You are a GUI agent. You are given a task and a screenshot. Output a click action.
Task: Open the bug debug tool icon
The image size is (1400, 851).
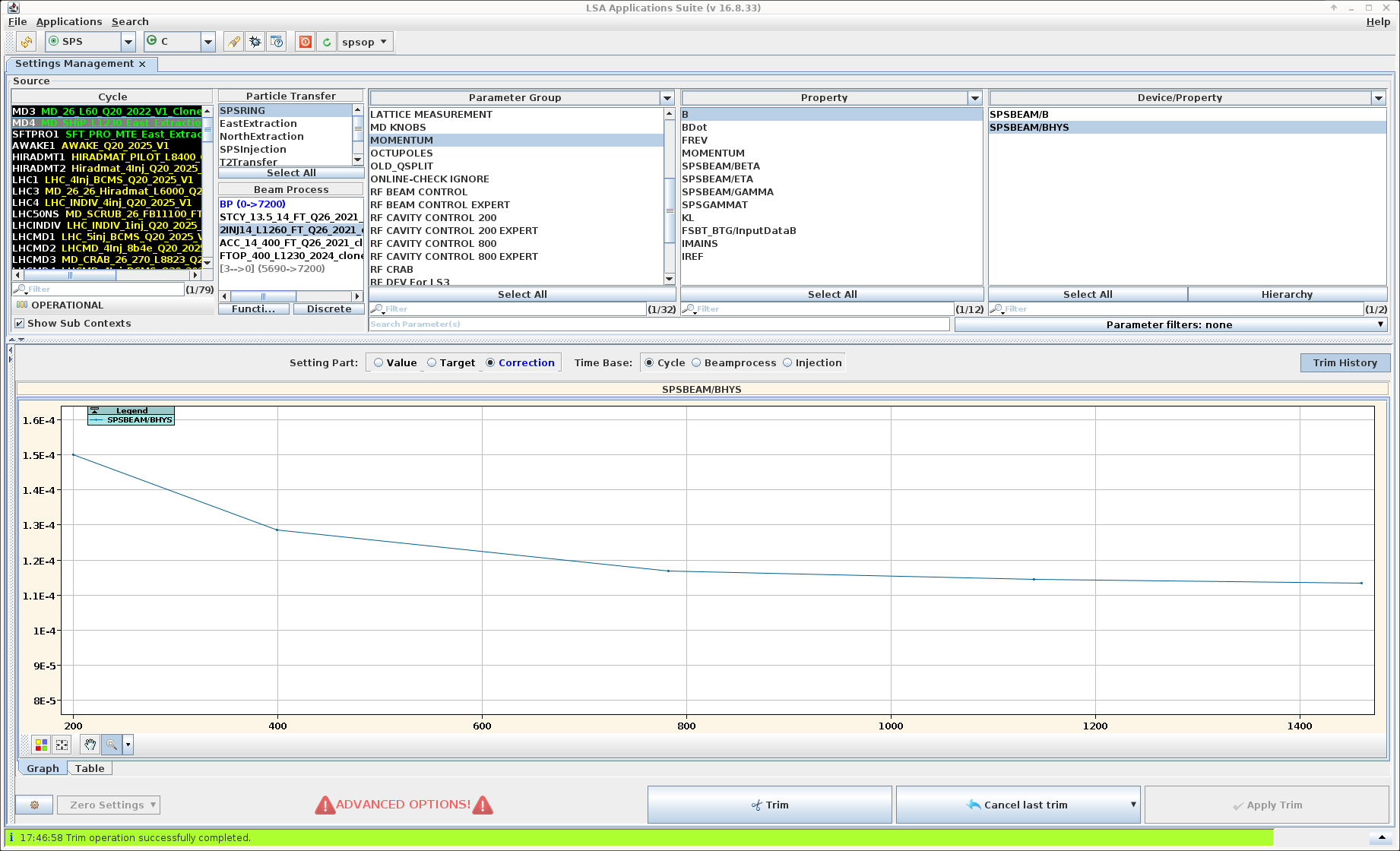pyautogui.click(x=255, y=42)
